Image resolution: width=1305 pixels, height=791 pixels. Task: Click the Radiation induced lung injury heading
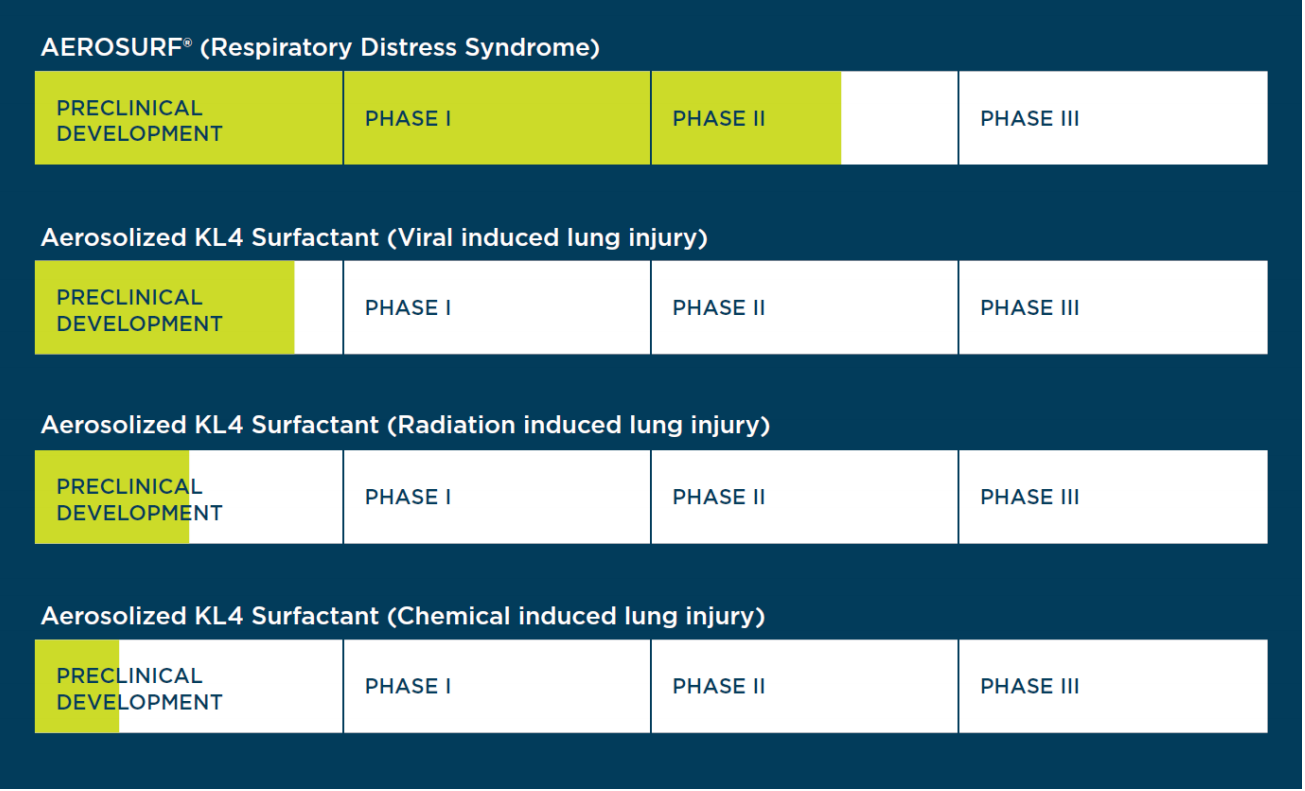(x=405, y=426)
